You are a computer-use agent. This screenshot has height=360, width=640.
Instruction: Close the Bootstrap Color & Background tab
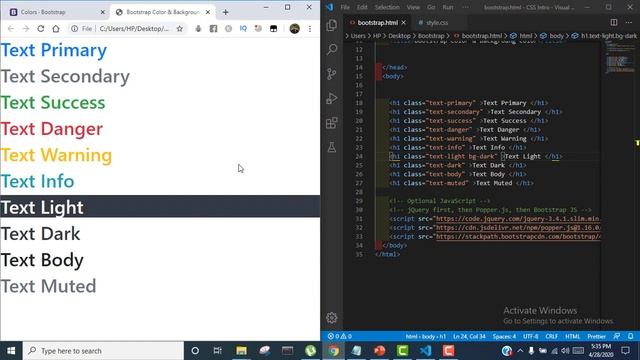pos(208,12)
